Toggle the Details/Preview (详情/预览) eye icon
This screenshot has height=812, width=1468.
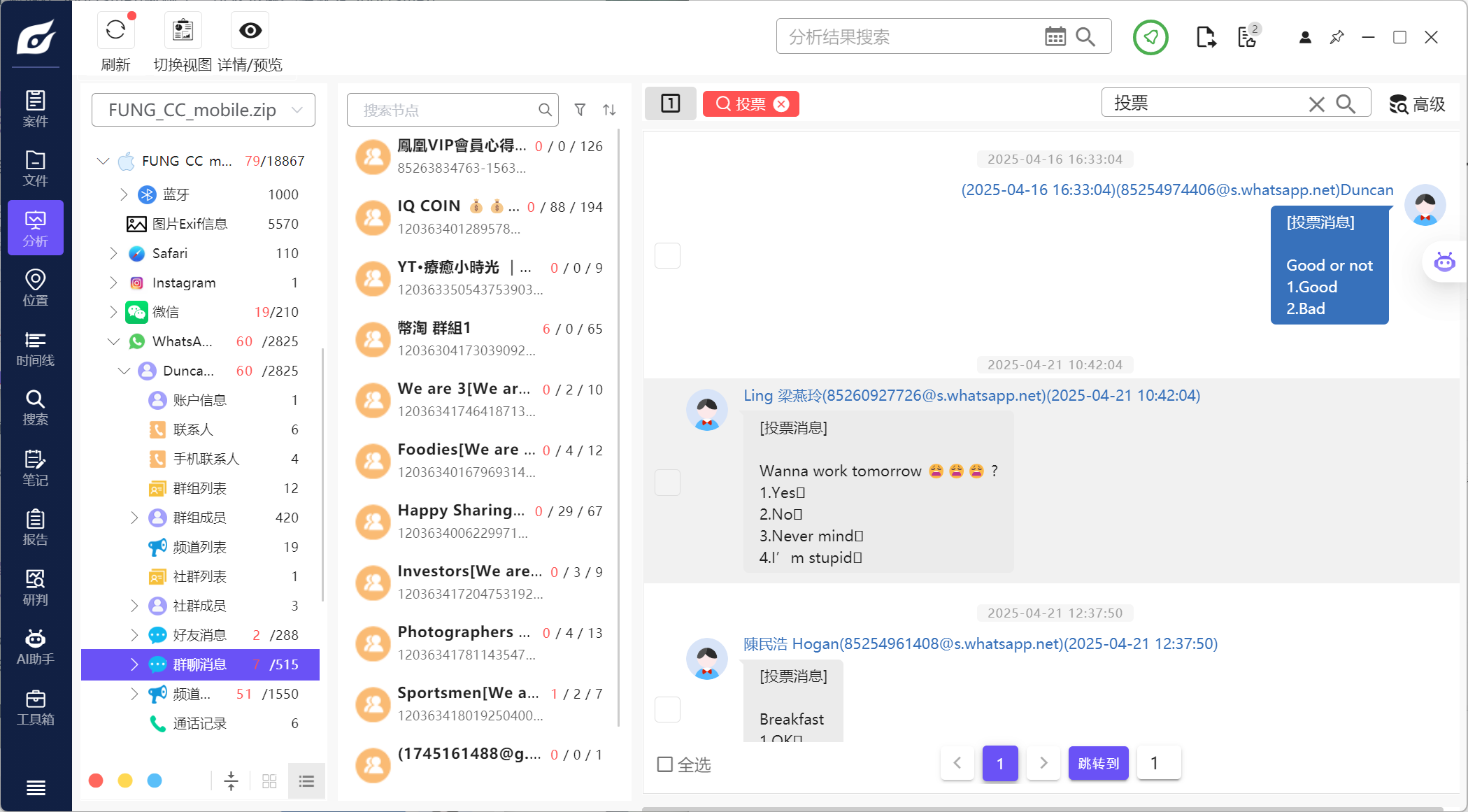click(250, 30)
